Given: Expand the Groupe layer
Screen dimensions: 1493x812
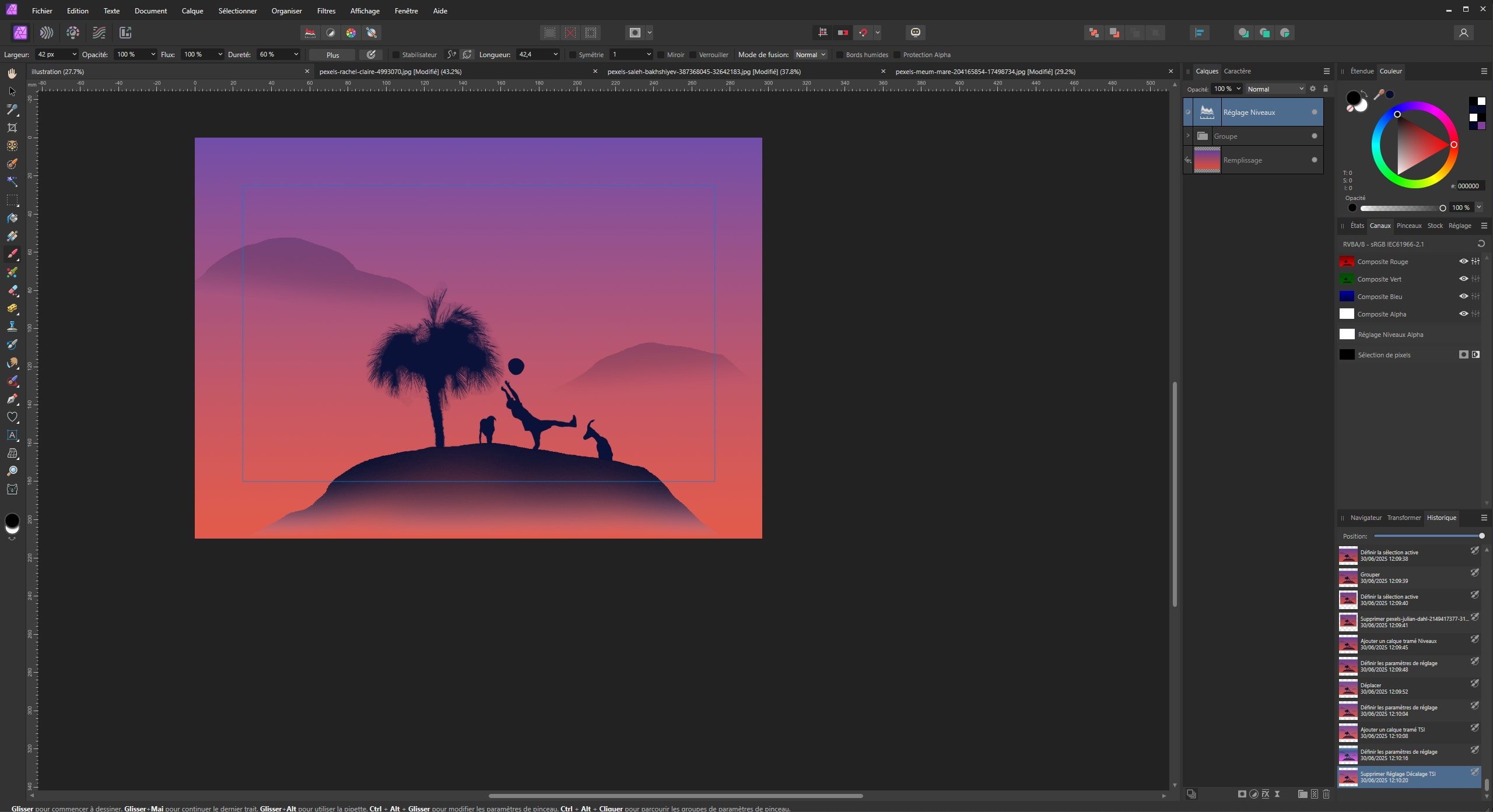Looking at the screenshot, I should [1188, 136].
